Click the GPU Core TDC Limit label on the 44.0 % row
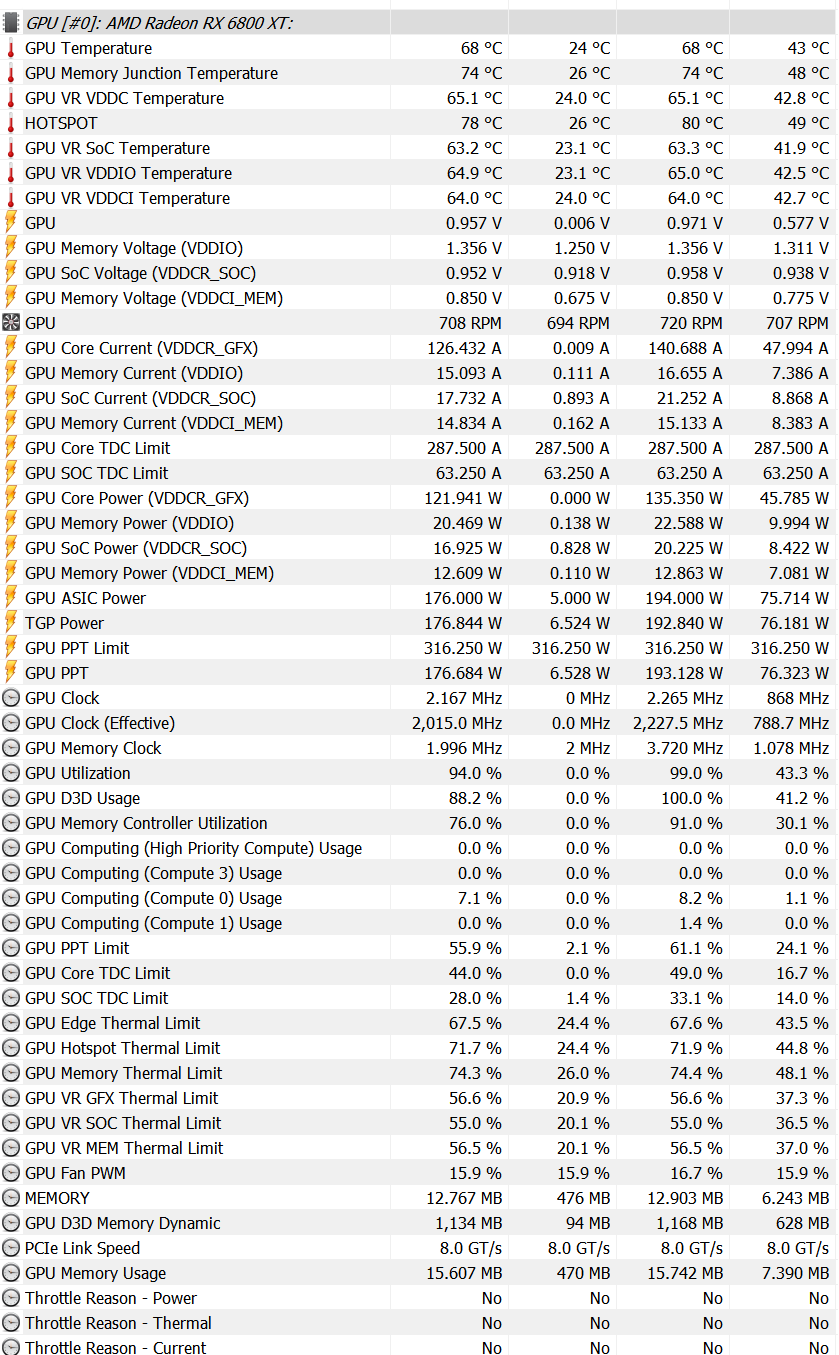 [x=98, y=973]
